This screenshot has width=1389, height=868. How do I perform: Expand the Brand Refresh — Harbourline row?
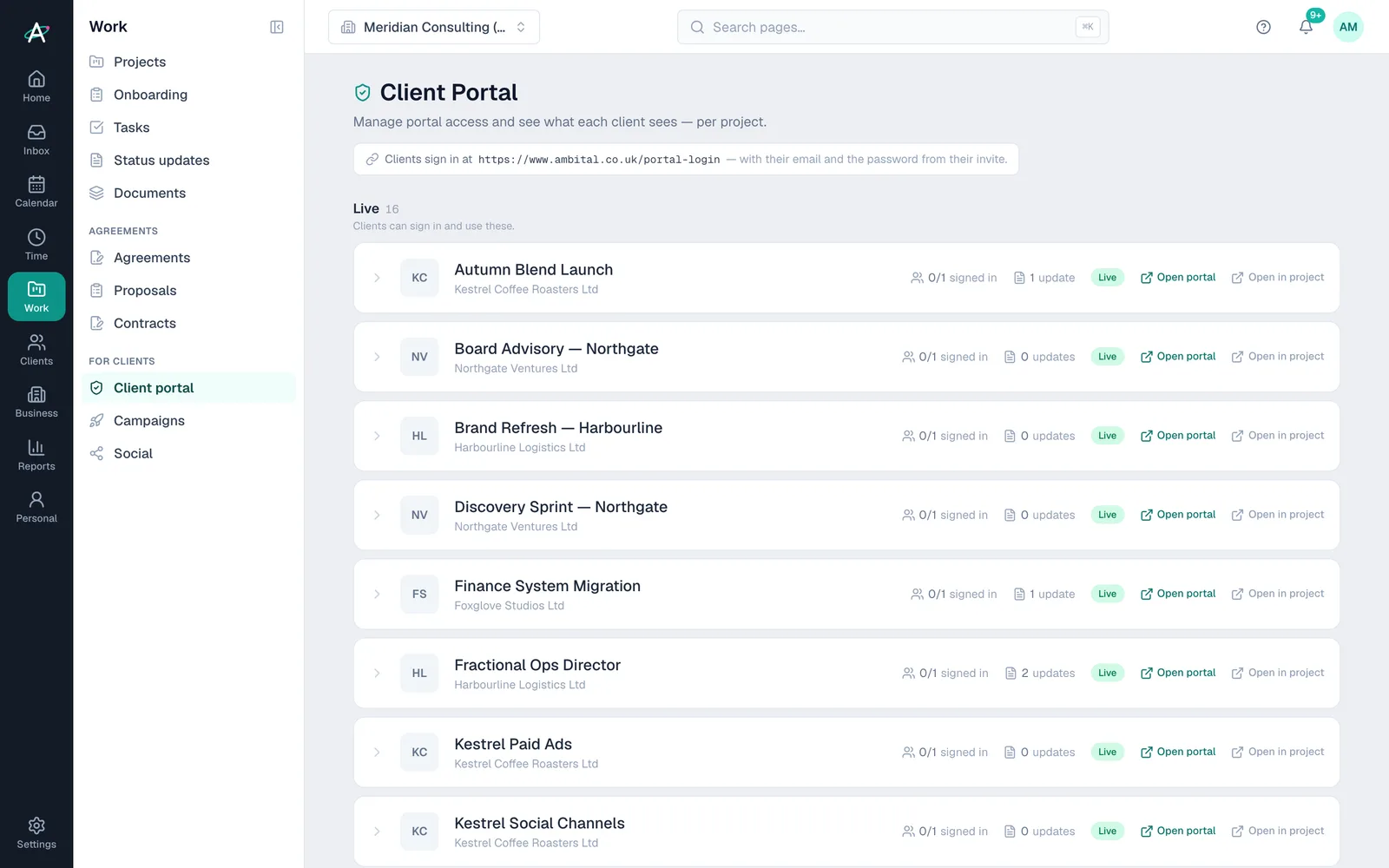tap(377, 436)
